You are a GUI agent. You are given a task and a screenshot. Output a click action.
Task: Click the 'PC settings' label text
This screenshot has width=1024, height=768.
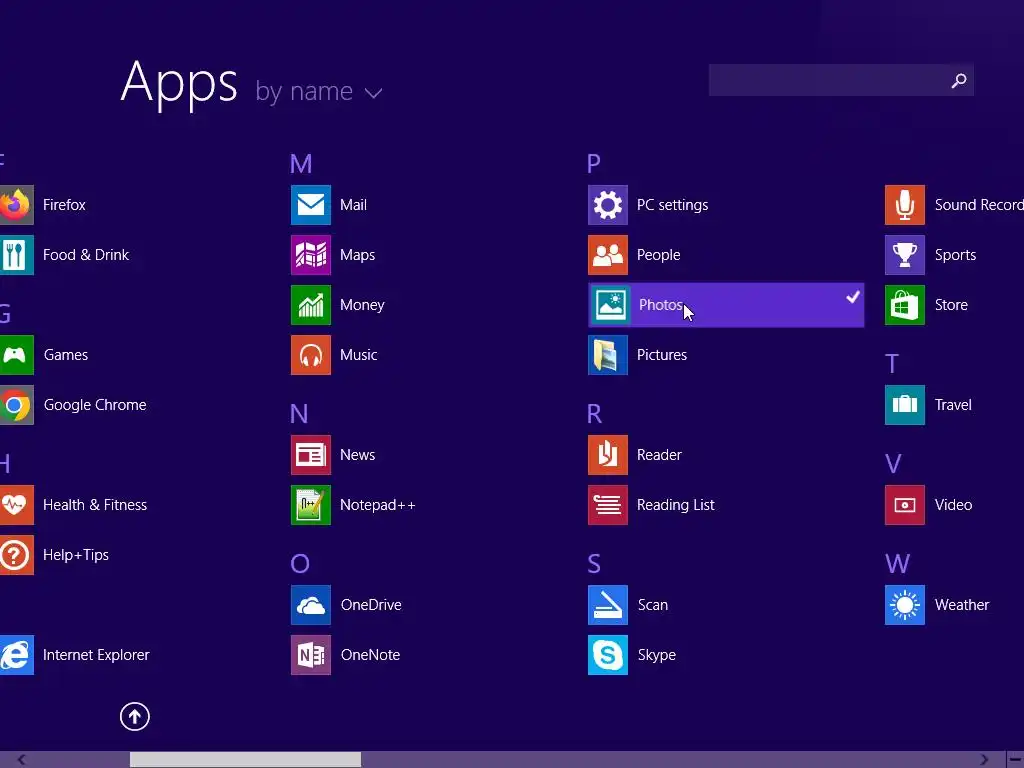click(x=673, y=205)
